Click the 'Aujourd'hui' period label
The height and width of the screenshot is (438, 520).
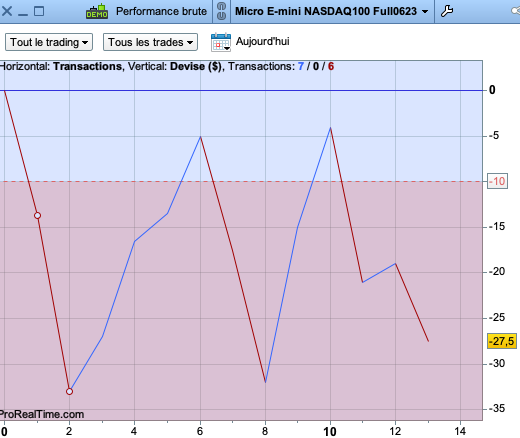coord(263,42)
